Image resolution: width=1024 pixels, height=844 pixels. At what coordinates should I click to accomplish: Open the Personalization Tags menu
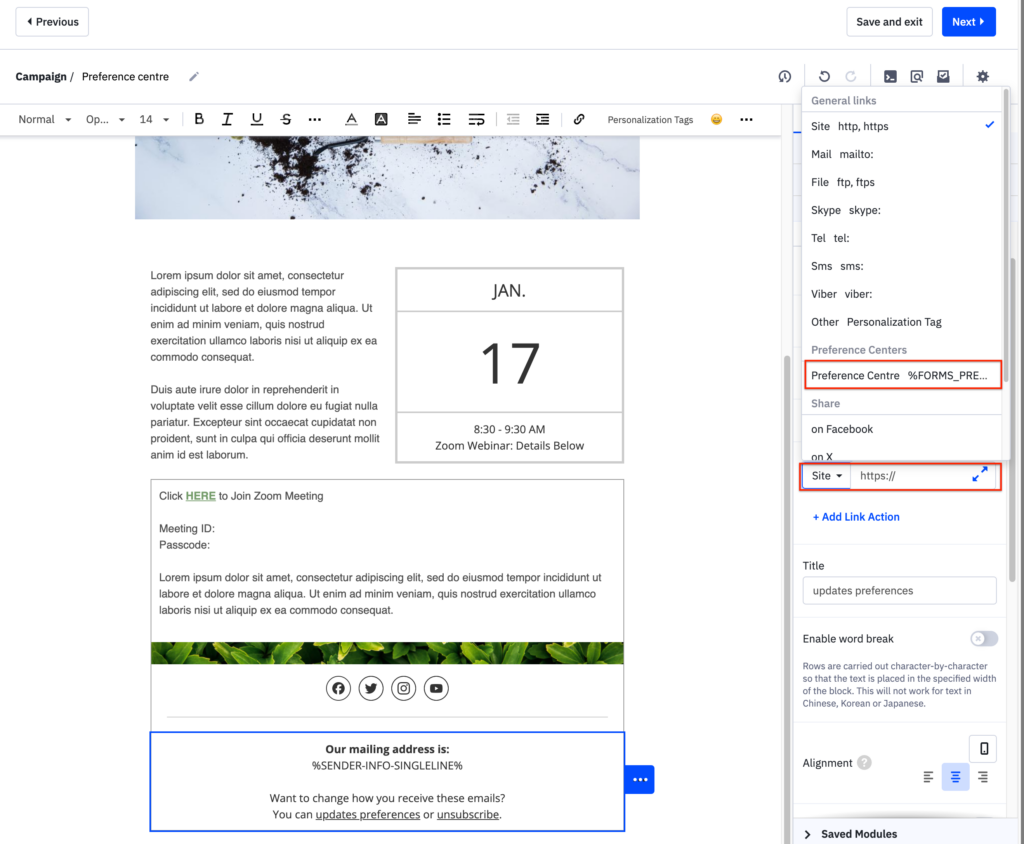650,120
